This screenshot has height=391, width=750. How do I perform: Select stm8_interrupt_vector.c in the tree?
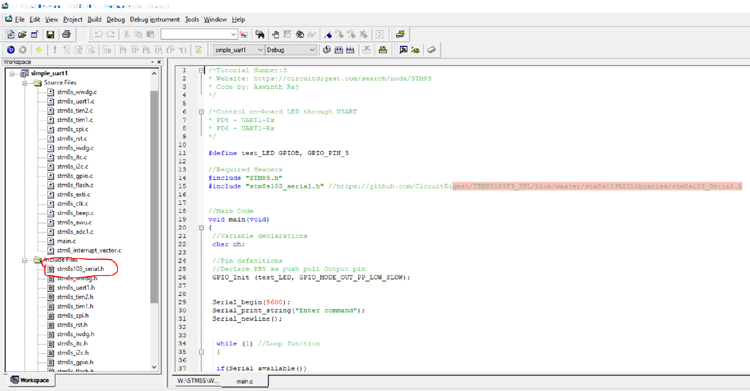click(89, 250)
